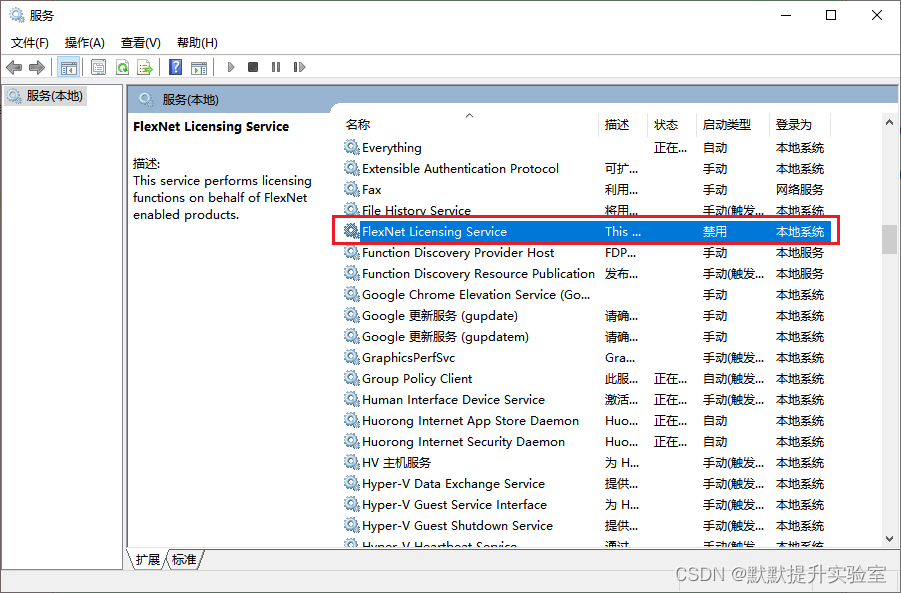Switch to the 标准 tab

pos(184,560)
